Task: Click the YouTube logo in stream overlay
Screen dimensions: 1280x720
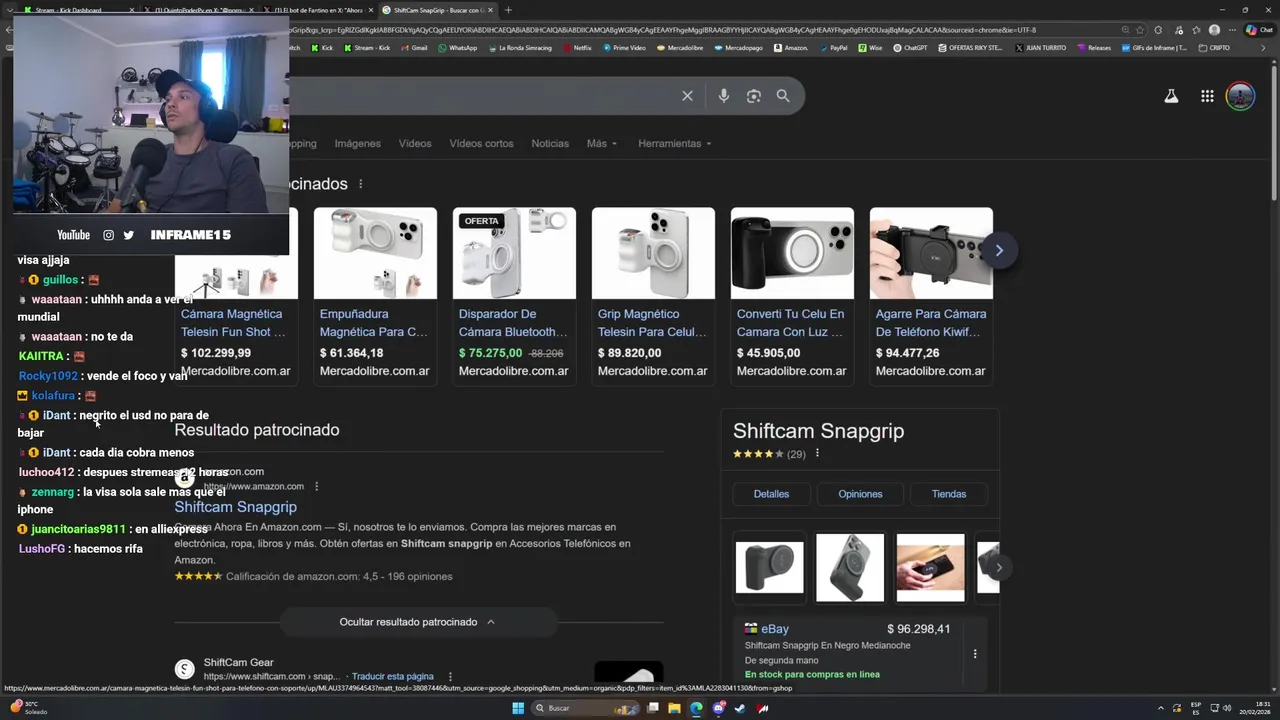Action: [73, 235]
